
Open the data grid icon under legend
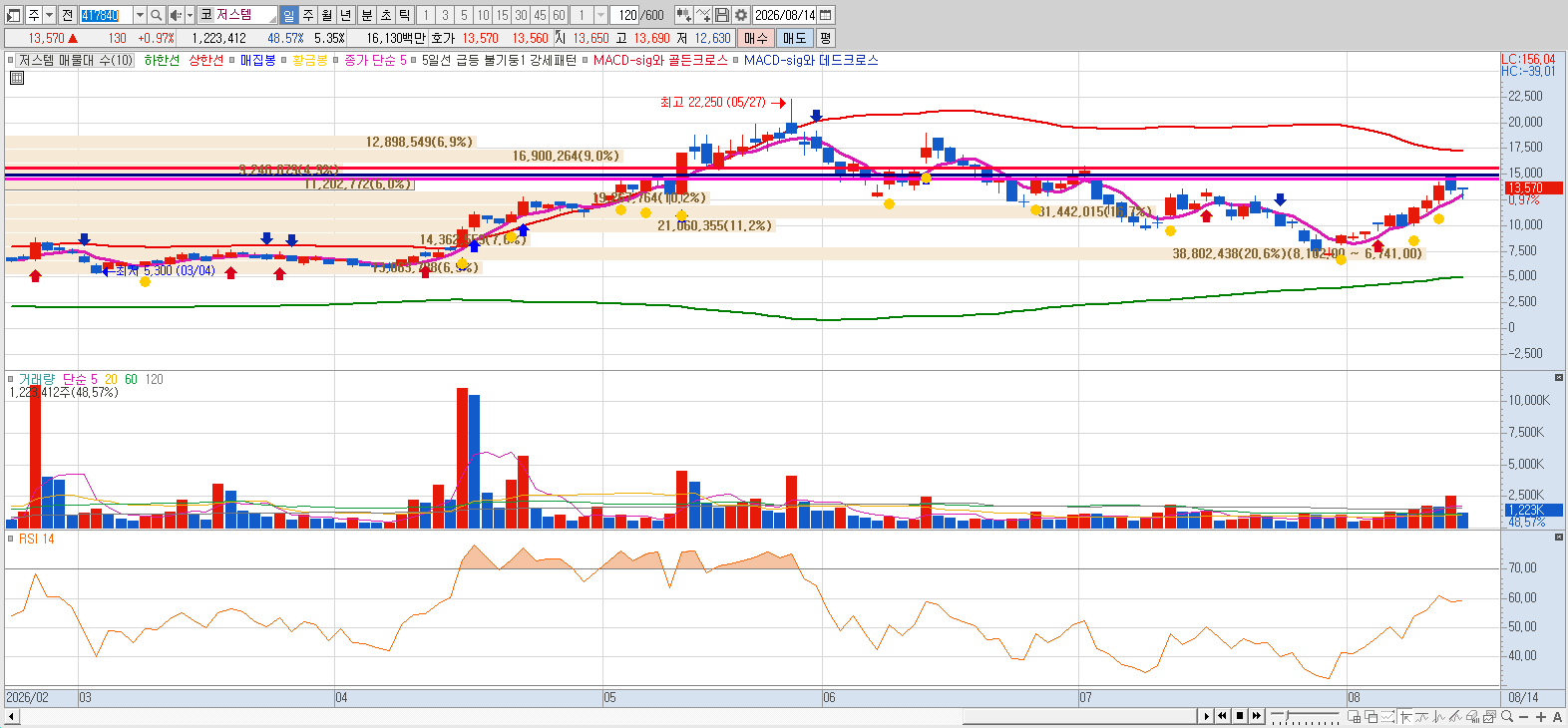click(16, 78)
